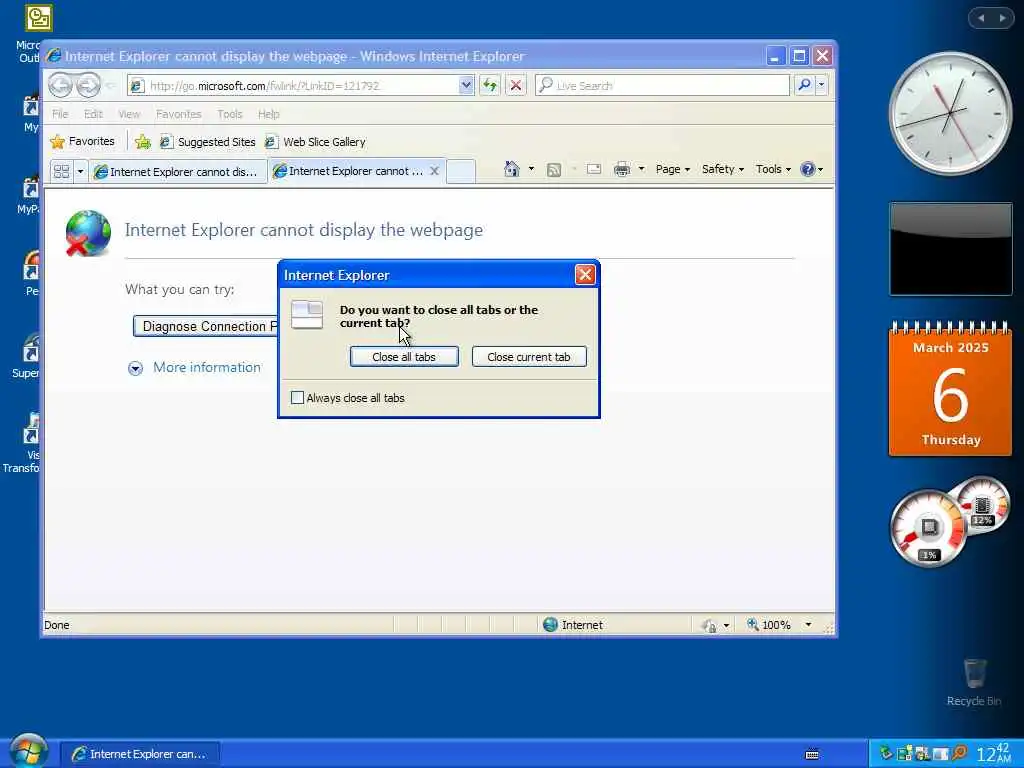Expand the Print dropdown arrow
1024x768 pixels.
tap(641, 169)
